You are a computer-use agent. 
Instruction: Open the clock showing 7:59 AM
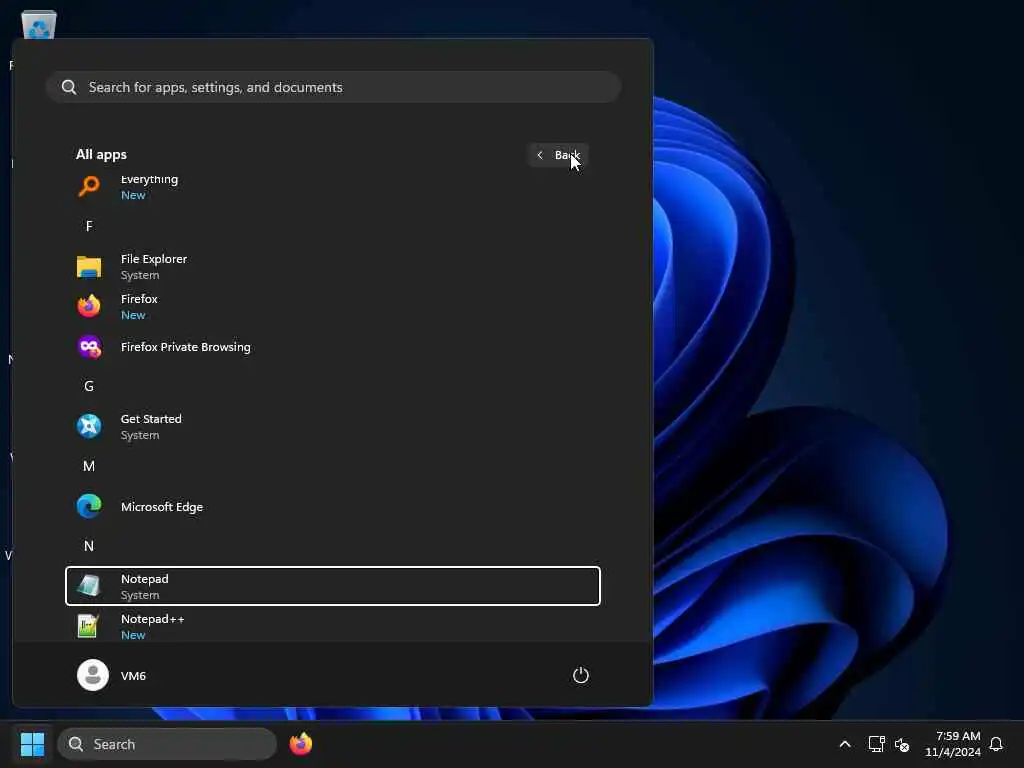(953, 744)
